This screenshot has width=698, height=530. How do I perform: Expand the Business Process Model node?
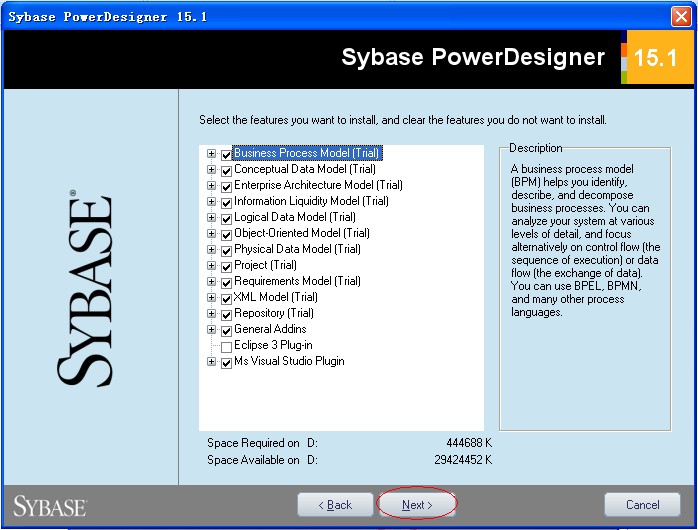[x=211, y=154]
